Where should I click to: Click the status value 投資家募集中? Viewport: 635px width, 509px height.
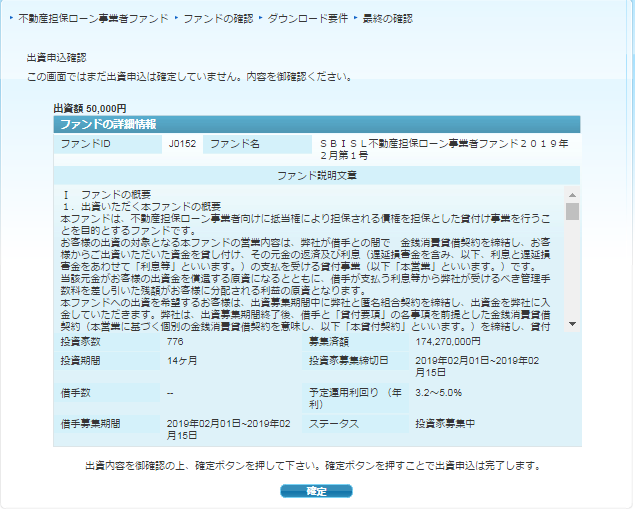tap(445, 424)
